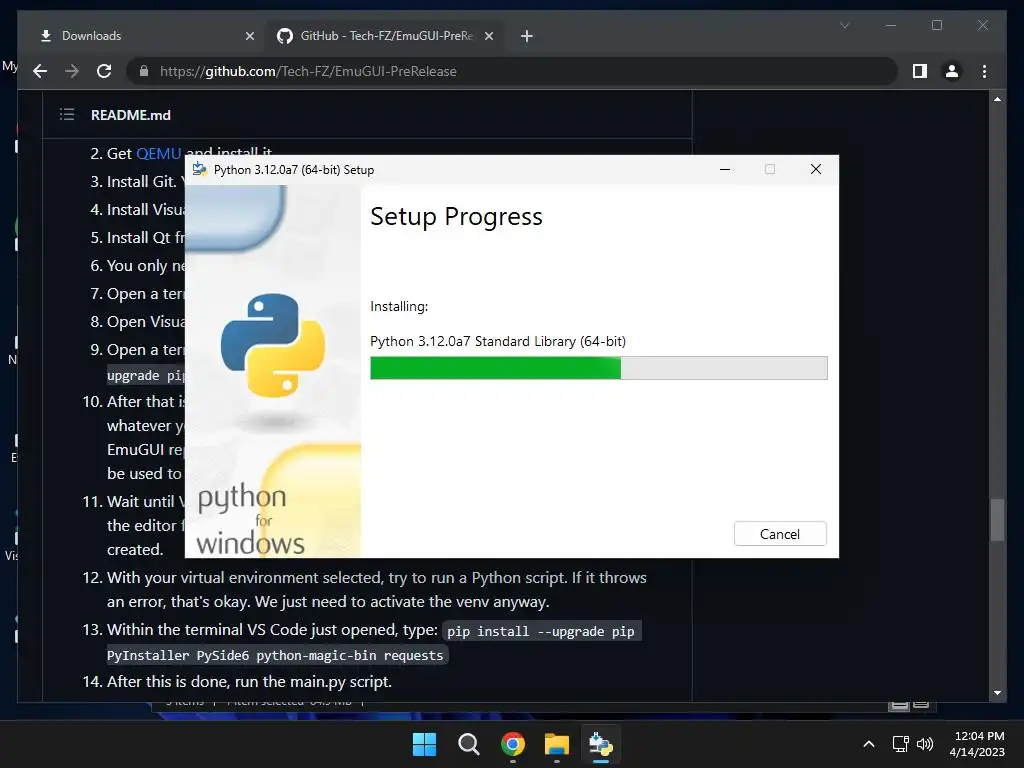This screenshot has width=1024, height=768.
Task: Open Chrome from the taskbar
Action: (513, 744)
